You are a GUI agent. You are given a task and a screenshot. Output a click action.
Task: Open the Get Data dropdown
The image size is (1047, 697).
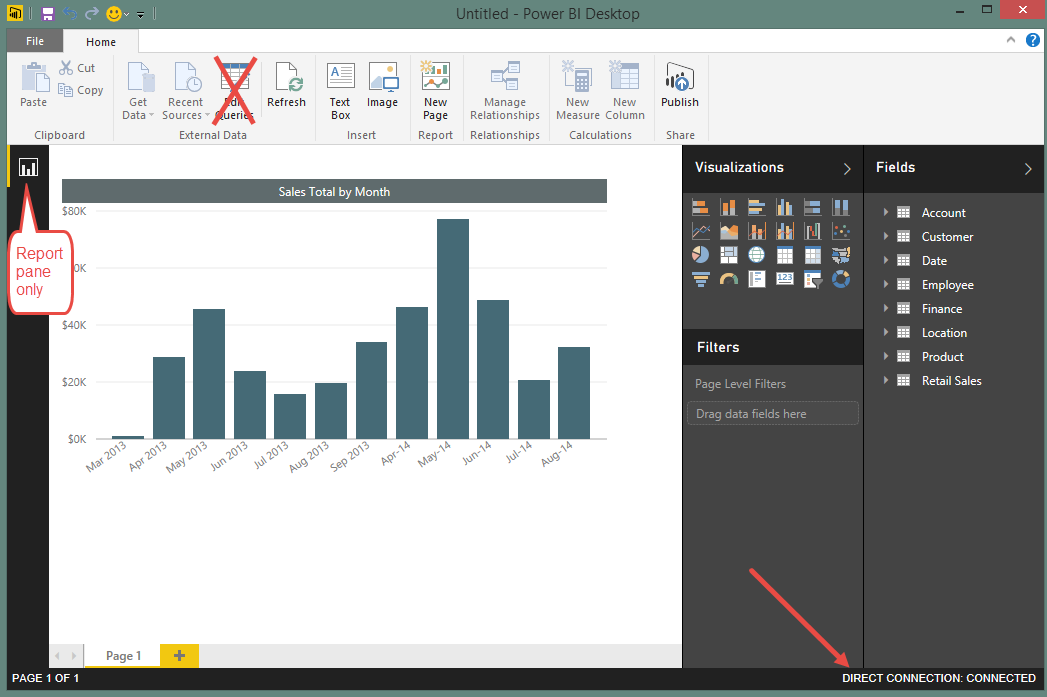(138, 90)
